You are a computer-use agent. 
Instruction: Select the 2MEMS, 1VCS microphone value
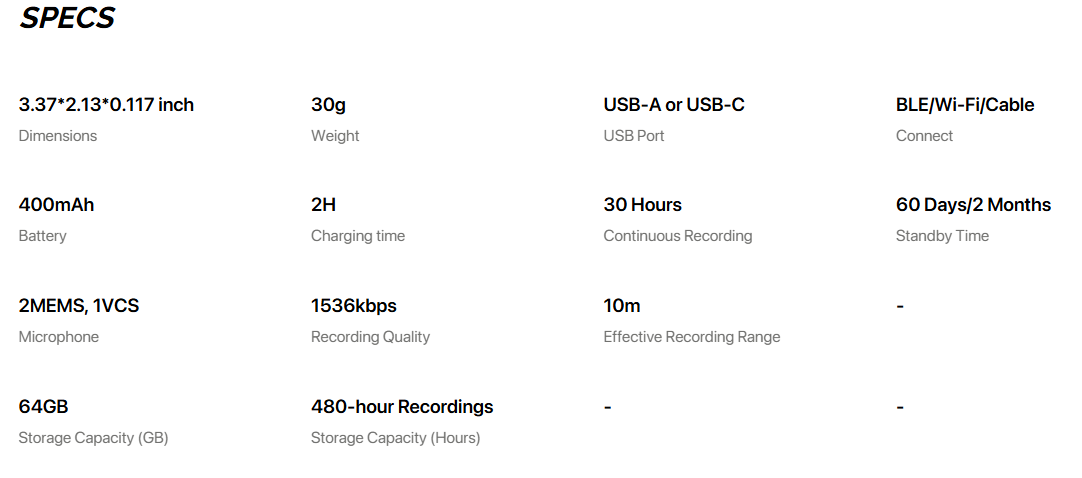click(x=79, y=306)
